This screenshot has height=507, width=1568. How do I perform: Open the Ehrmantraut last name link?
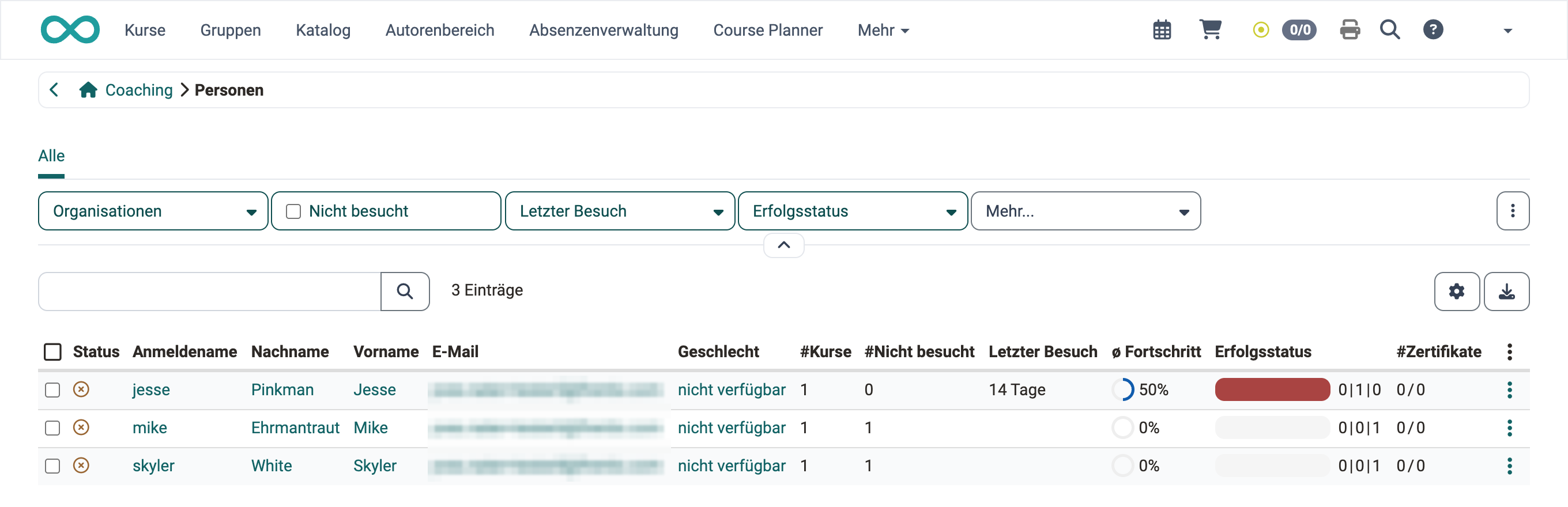(x=295, y=429)
